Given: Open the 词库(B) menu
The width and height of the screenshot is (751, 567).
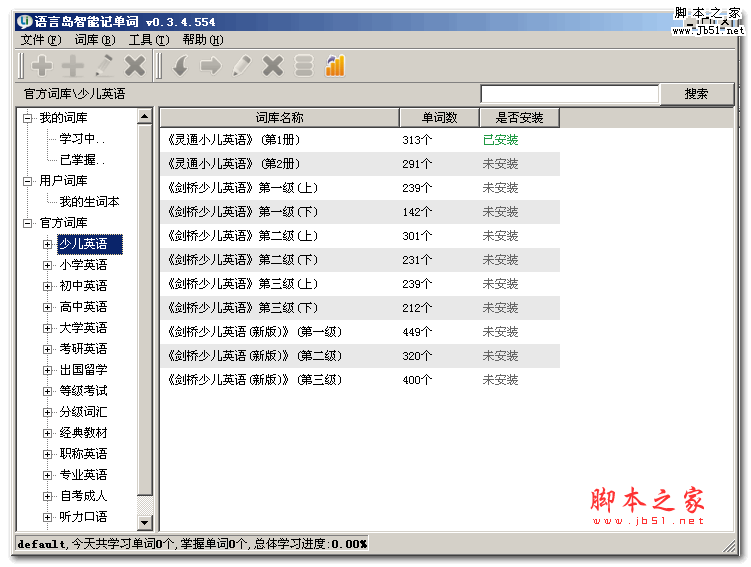Looking at the screenshot, I should [x=95, y=40].
